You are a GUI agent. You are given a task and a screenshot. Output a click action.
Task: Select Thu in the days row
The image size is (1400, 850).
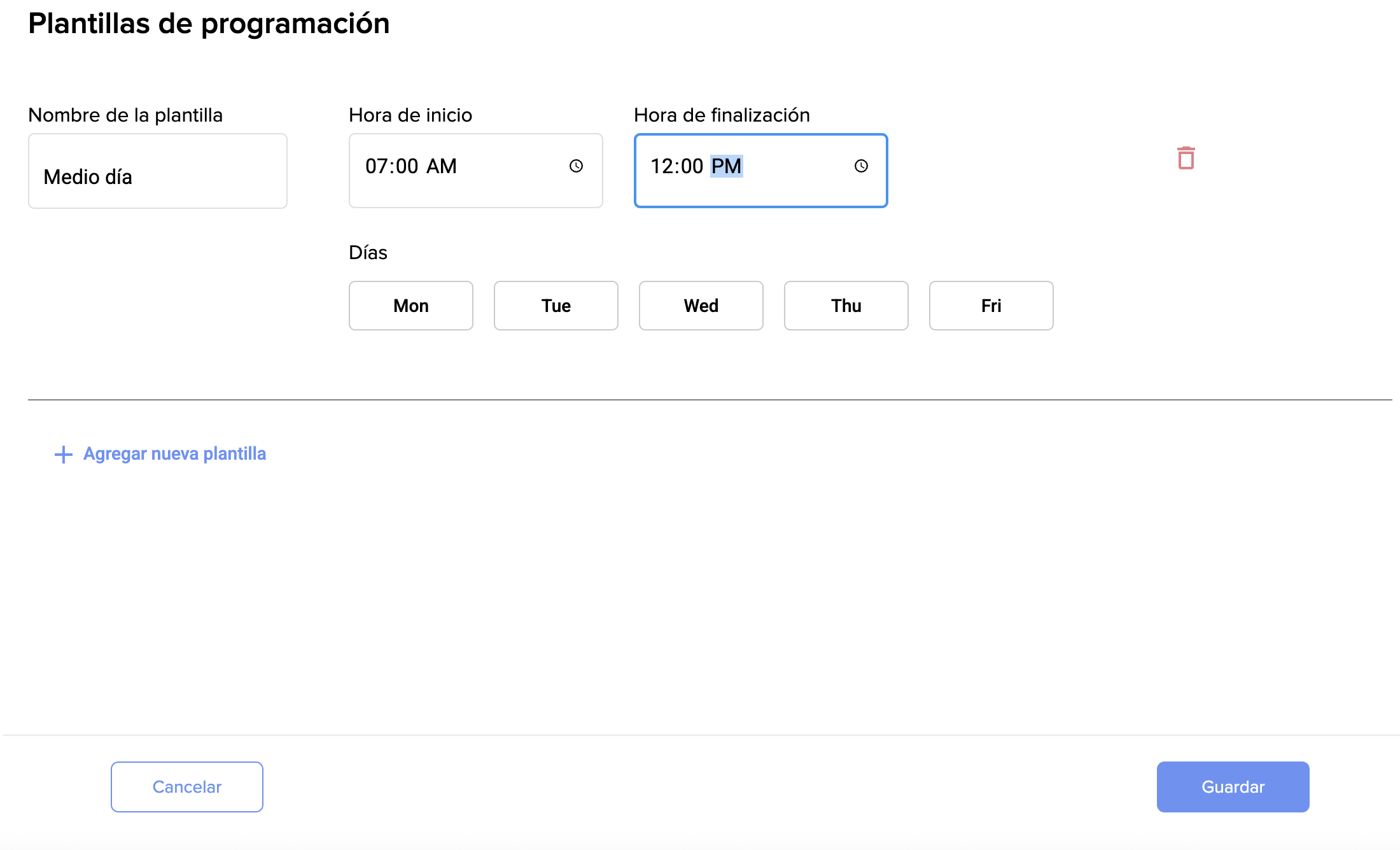tap(846, 306)
